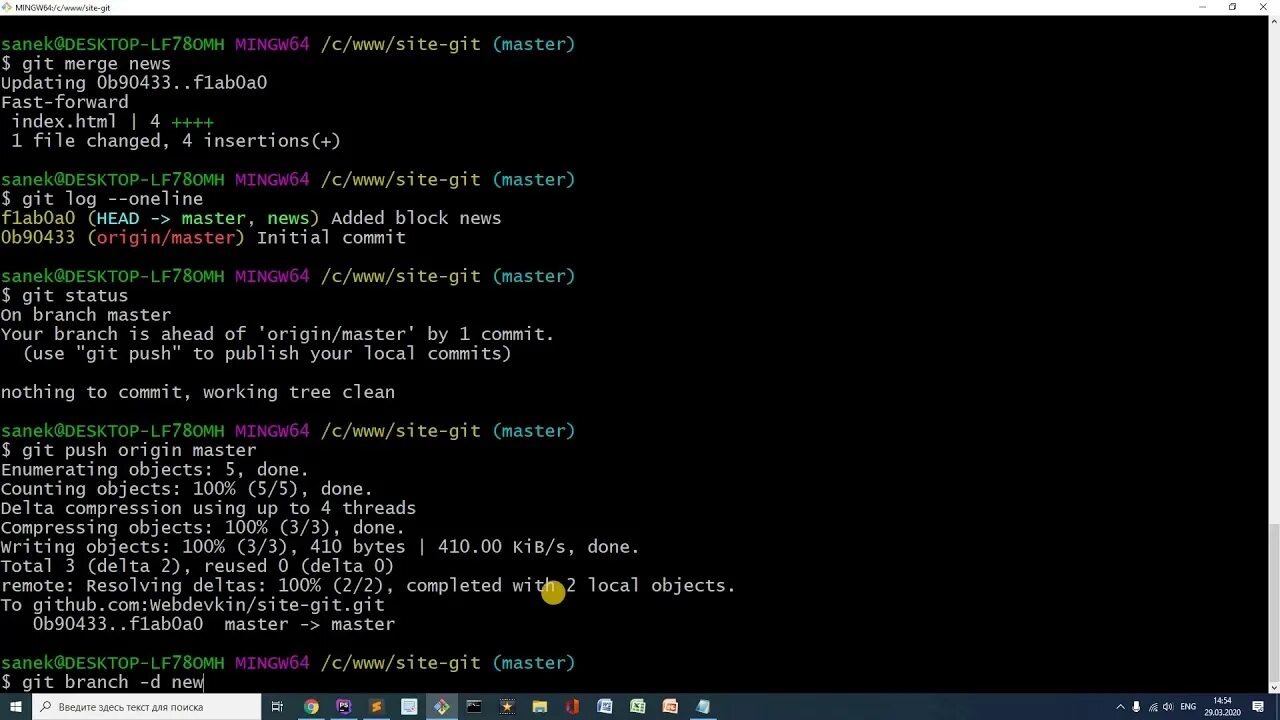Open the Wi-Fi network tray icon
Screen dimensions: 1280x720
(1152, 707)
